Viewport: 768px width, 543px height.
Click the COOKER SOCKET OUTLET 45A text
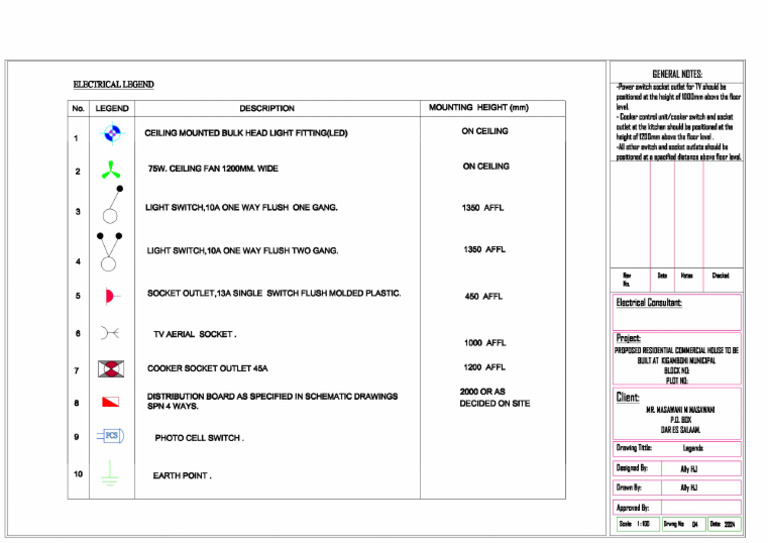pos(207,368)
